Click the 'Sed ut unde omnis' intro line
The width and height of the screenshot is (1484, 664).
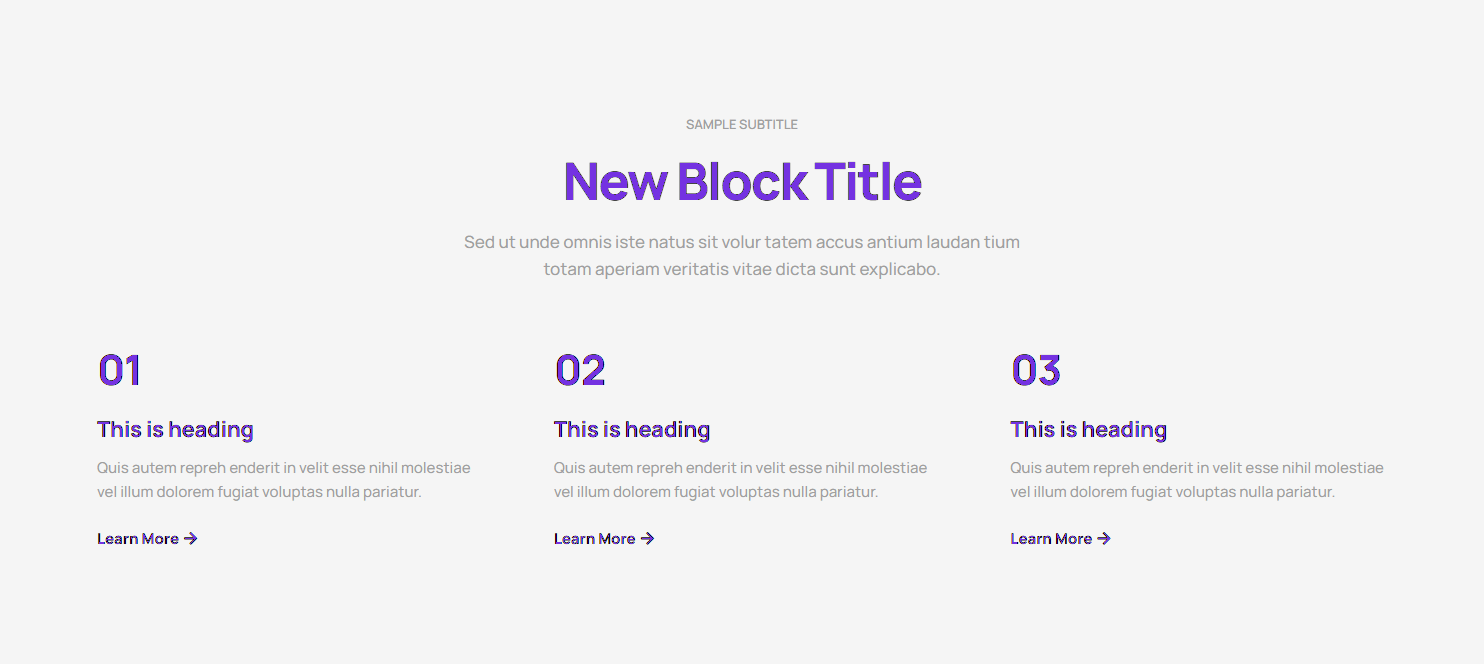coord(742,242)
